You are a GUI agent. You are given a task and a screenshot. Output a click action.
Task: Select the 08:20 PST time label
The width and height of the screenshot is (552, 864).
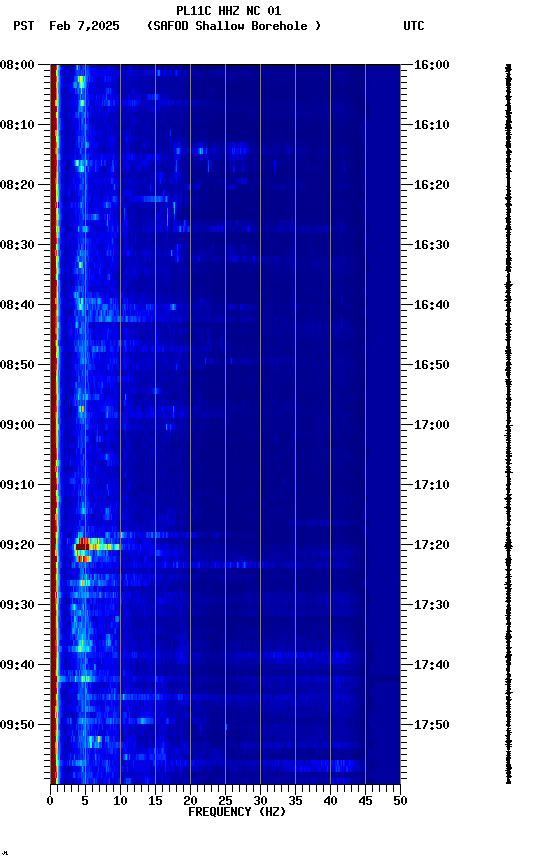[17, 185]
